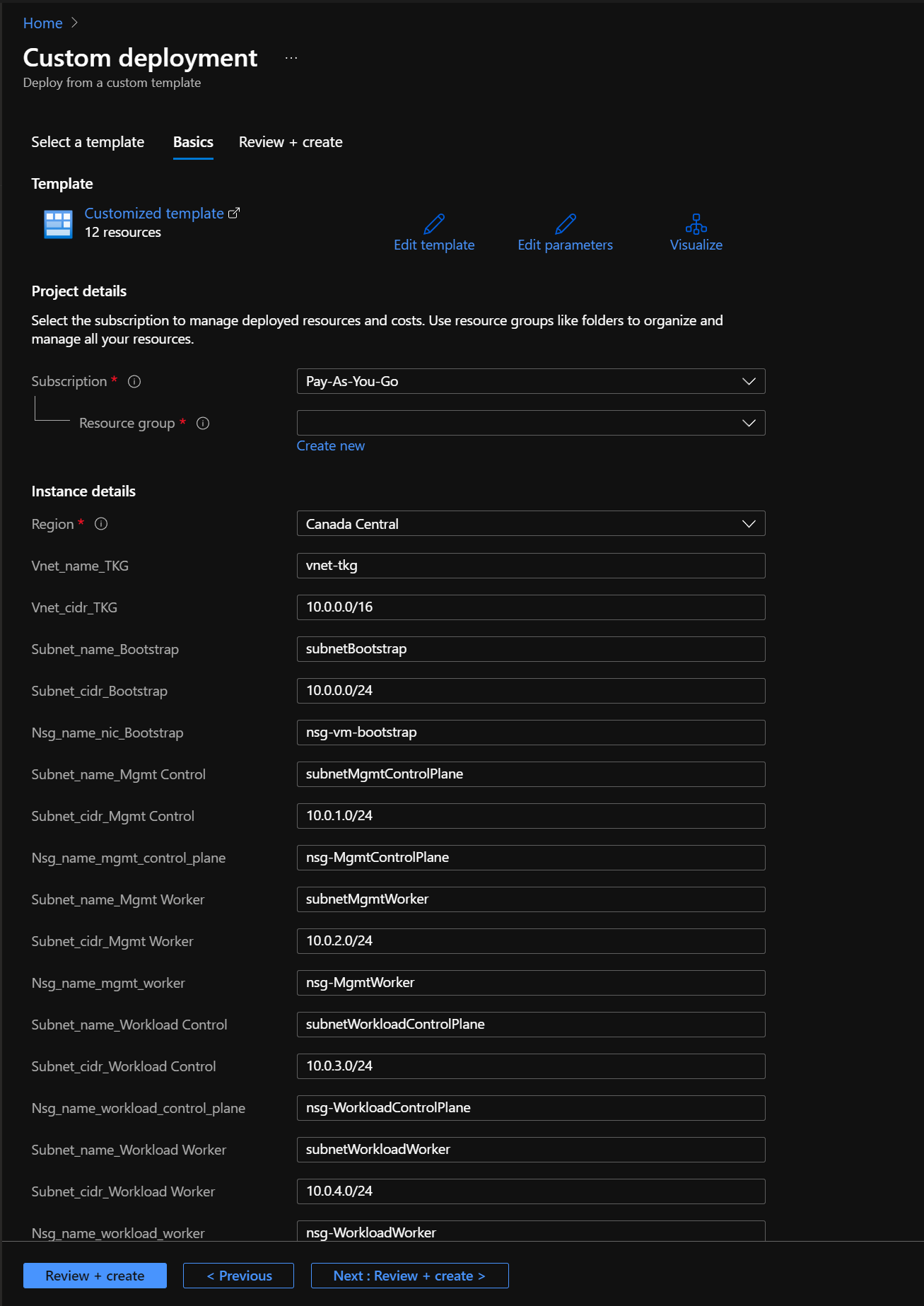This screenshot has height=1306, width=924.
Task: Click the Subnet_name_Mgmt Worker input field
Action: click(x=531, y=899)
